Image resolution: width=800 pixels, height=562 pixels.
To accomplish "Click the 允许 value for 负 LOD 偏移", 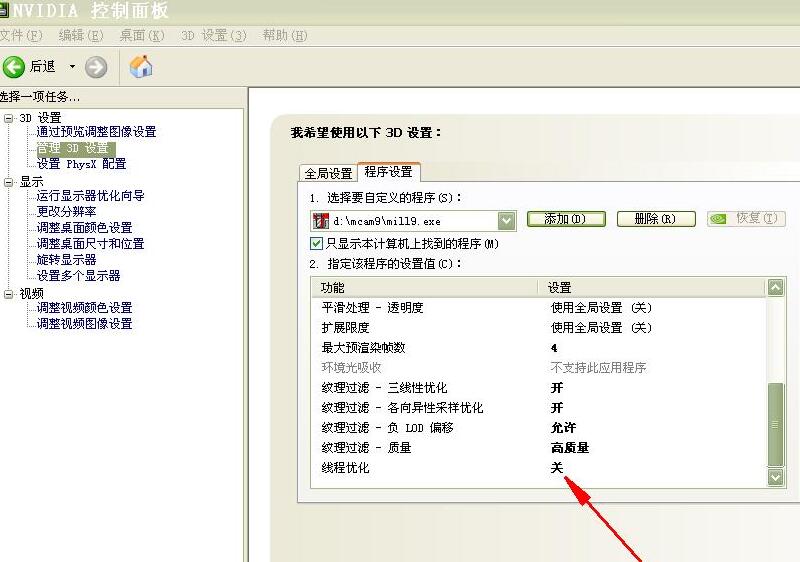I will click(563, 428).
